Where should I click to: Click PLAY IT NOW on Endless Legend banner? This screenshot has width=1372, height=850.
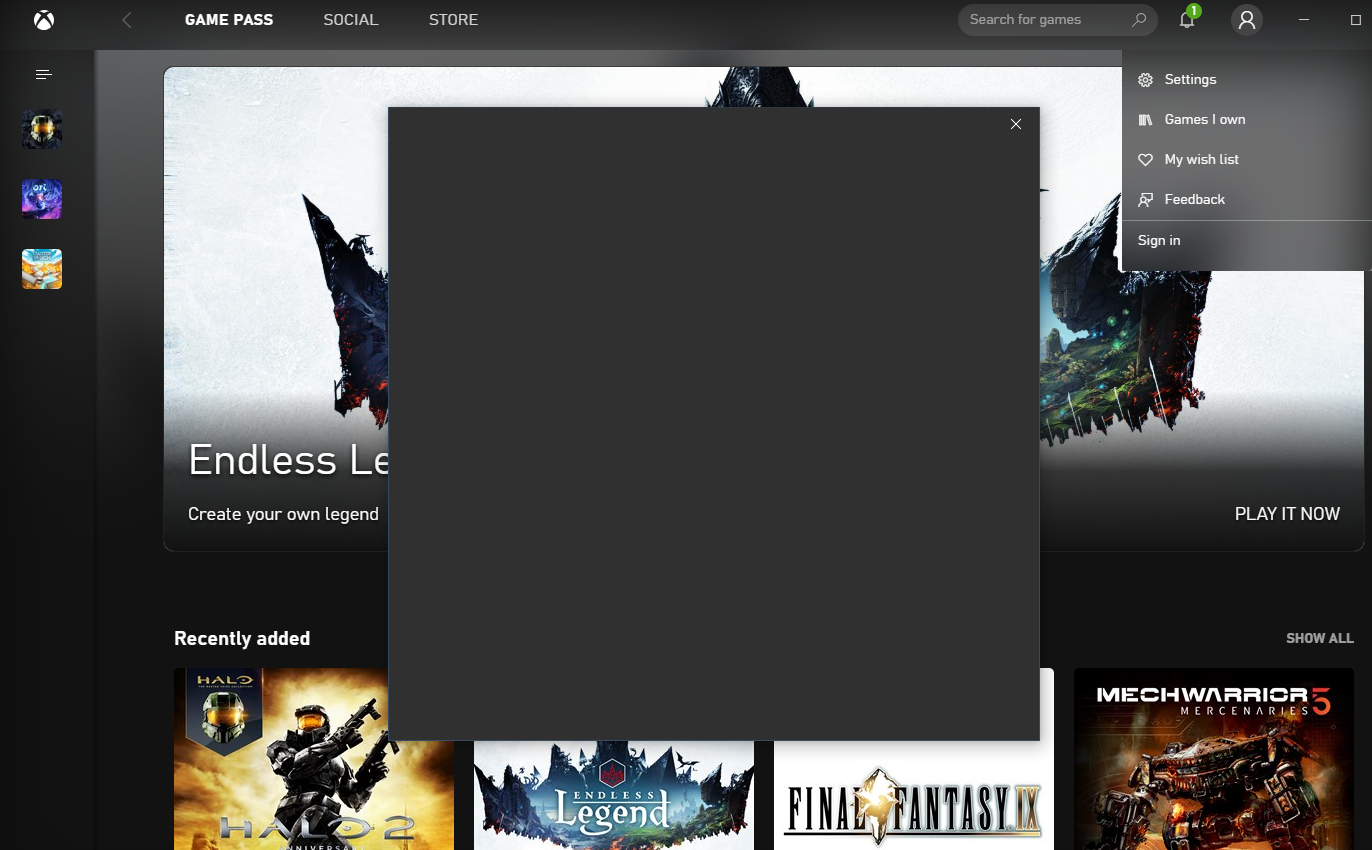click(x=1287, y=513)
